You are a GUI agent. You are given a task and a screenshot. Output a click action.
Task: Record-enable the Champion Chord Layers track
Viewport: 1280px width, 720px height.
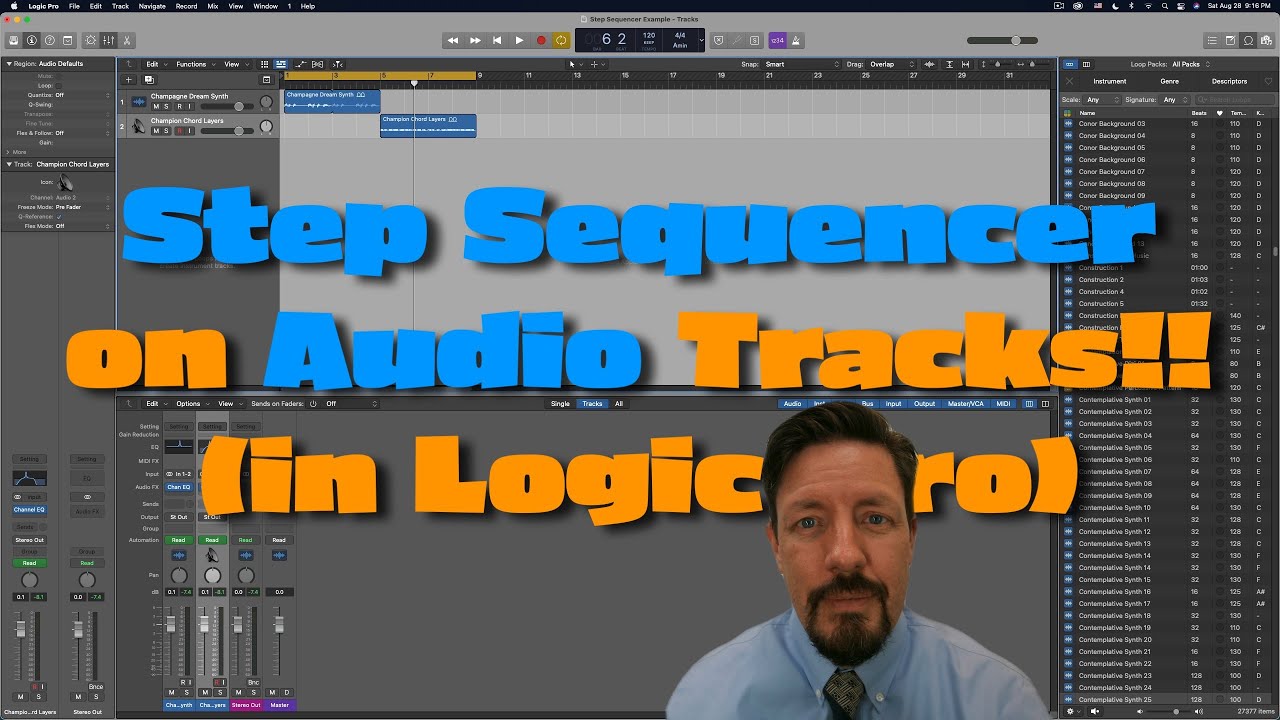tap(178, 130)
